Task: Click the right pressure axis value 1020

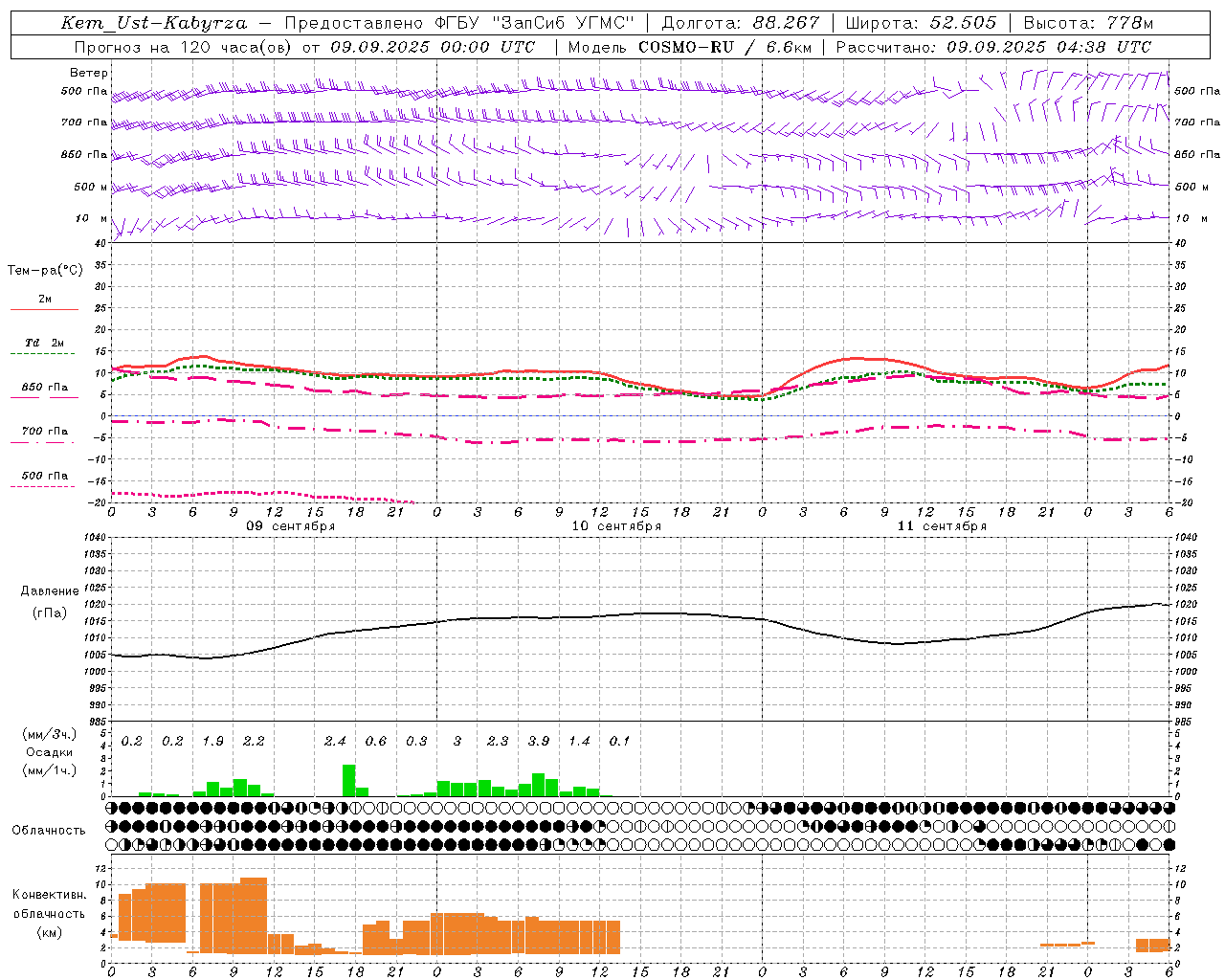Action: point(1187,605)
